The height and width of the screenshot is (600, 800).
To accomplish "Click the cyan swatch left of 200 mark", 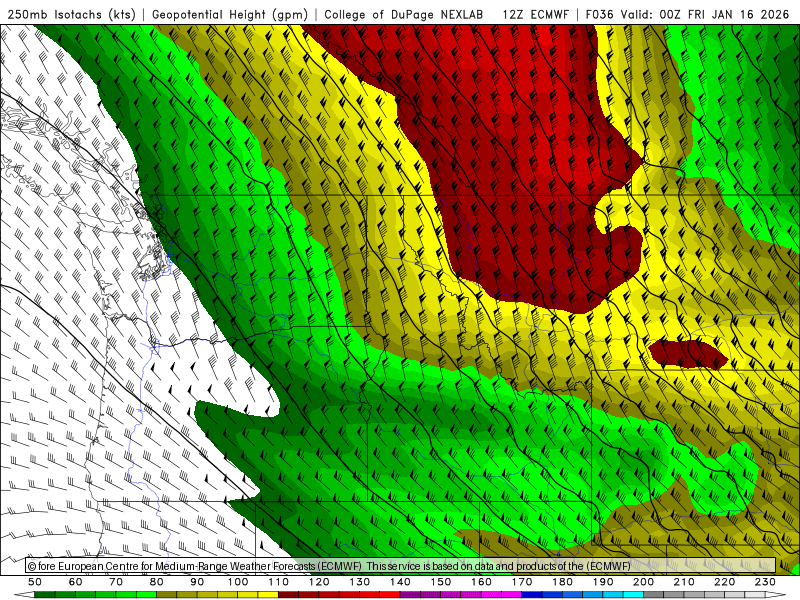I will (x=633, y=595).
